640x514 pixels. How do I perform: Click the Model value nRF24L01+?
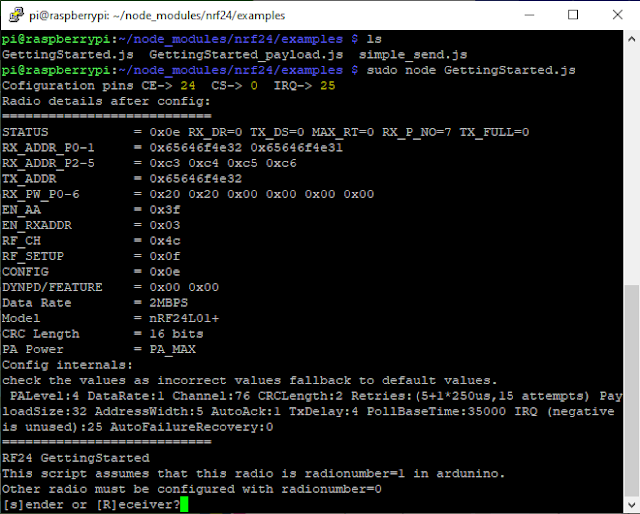[184, 318]
